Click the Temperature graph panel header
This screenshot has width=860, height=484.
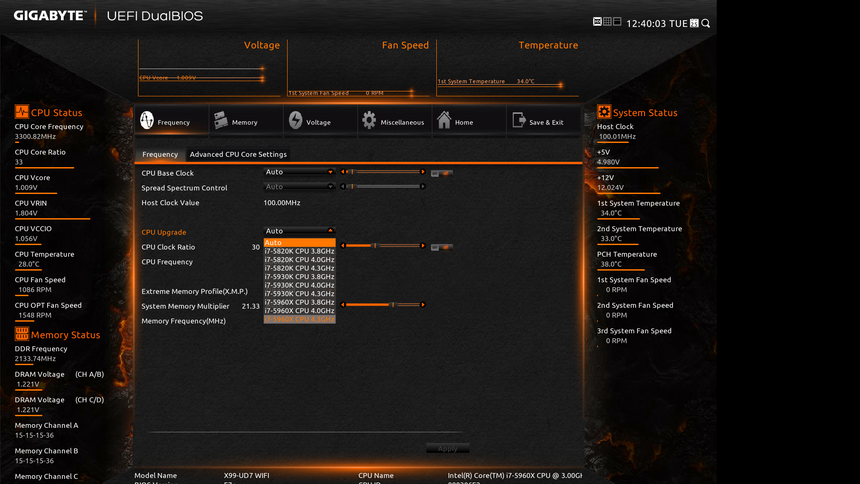tap(548, 45)
